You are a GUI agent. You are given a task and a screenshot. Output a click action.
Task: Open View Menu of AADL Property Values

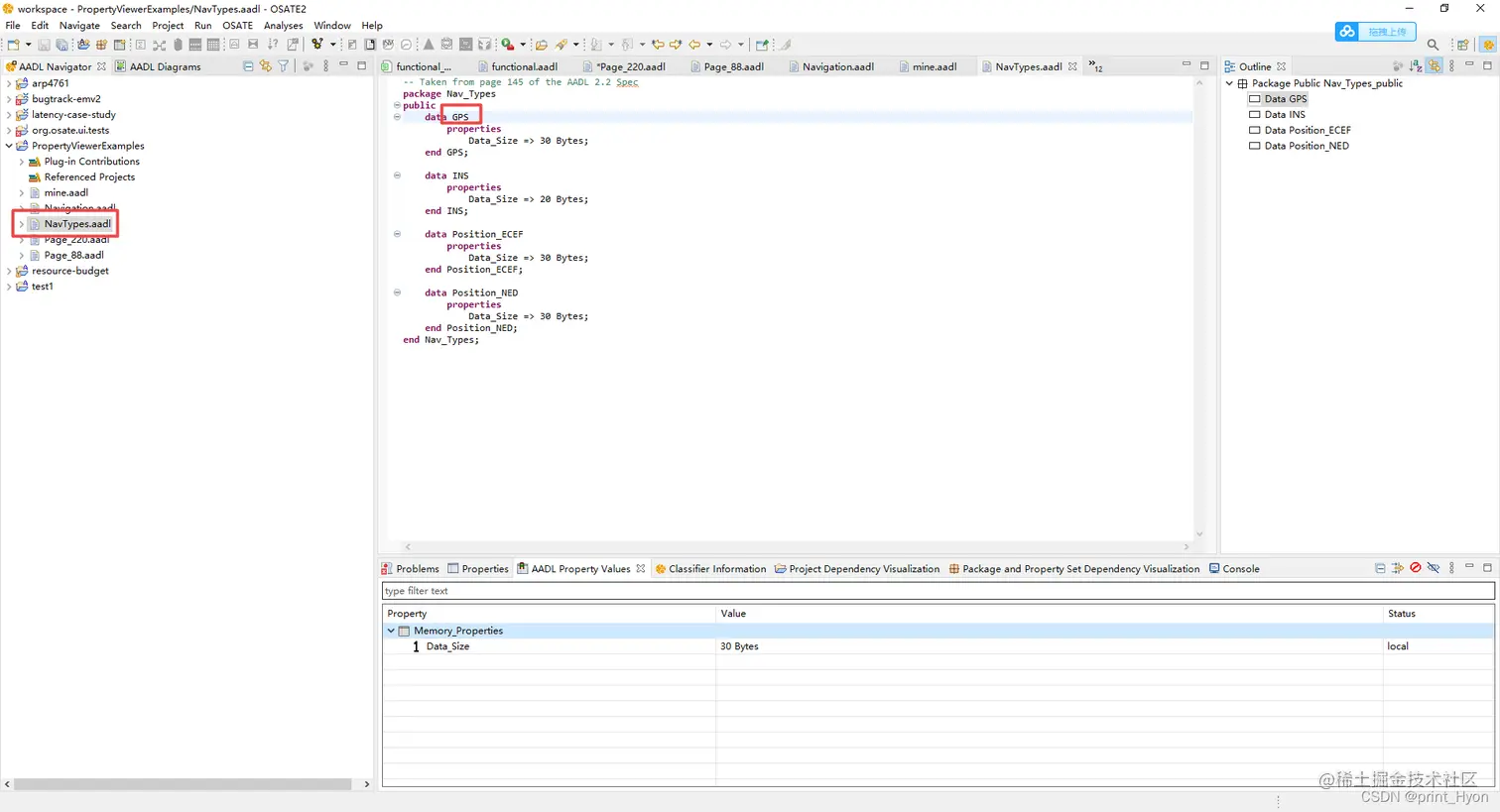click(x=1451, y=568)
